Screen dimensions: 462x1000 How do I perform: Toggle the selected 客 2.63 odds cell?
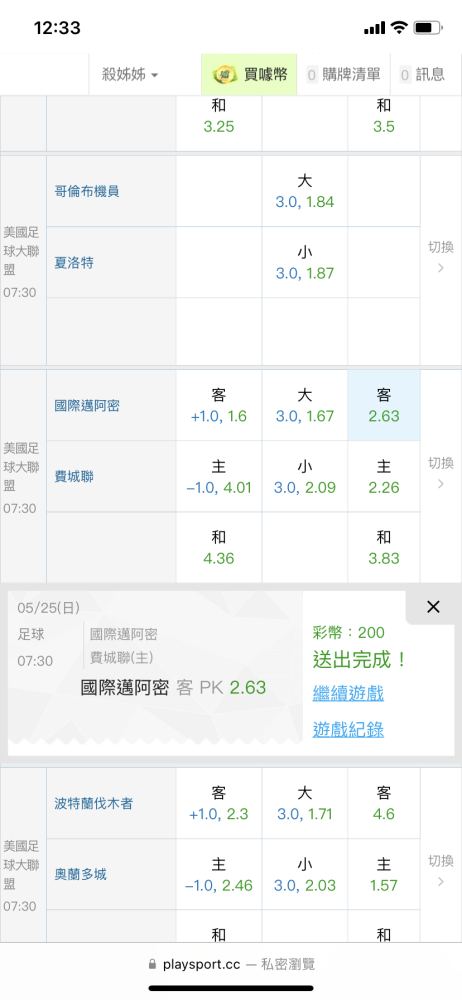[x=384, y=406]
